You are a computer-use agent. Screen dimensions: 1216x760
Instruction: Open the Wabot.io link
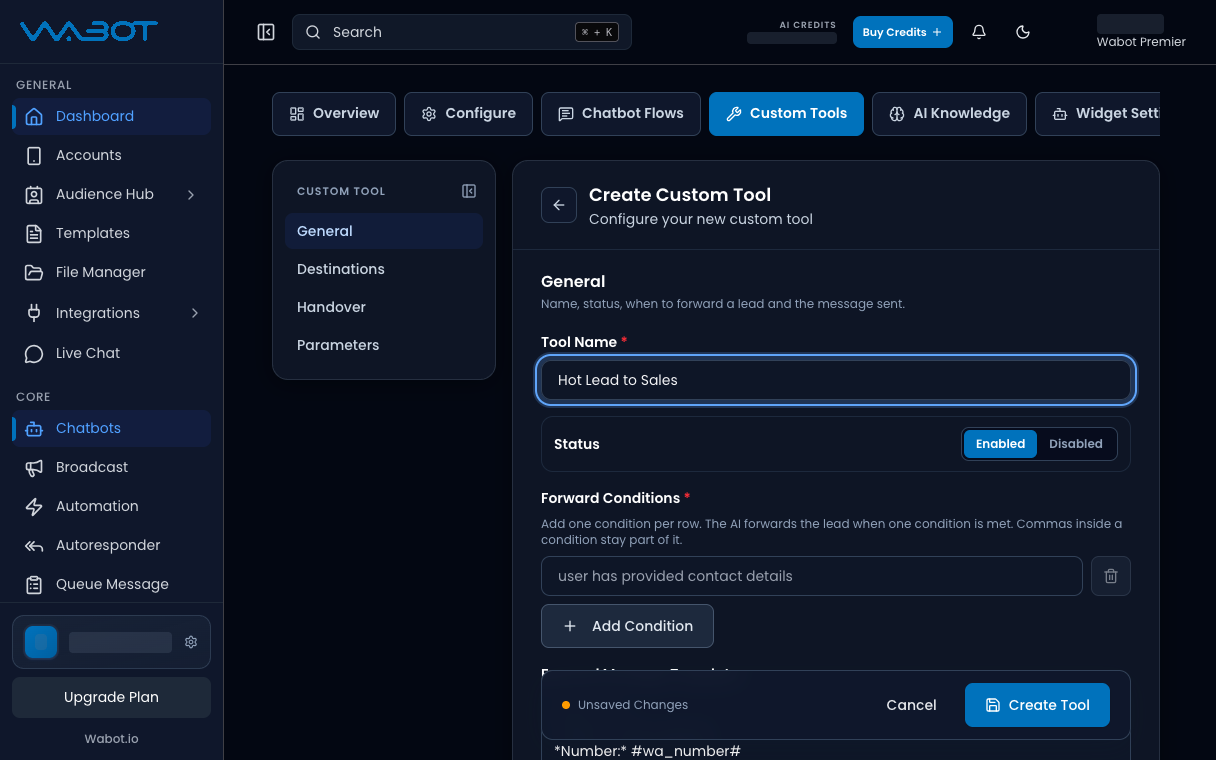pyautogui.click(x=111, y=739)
